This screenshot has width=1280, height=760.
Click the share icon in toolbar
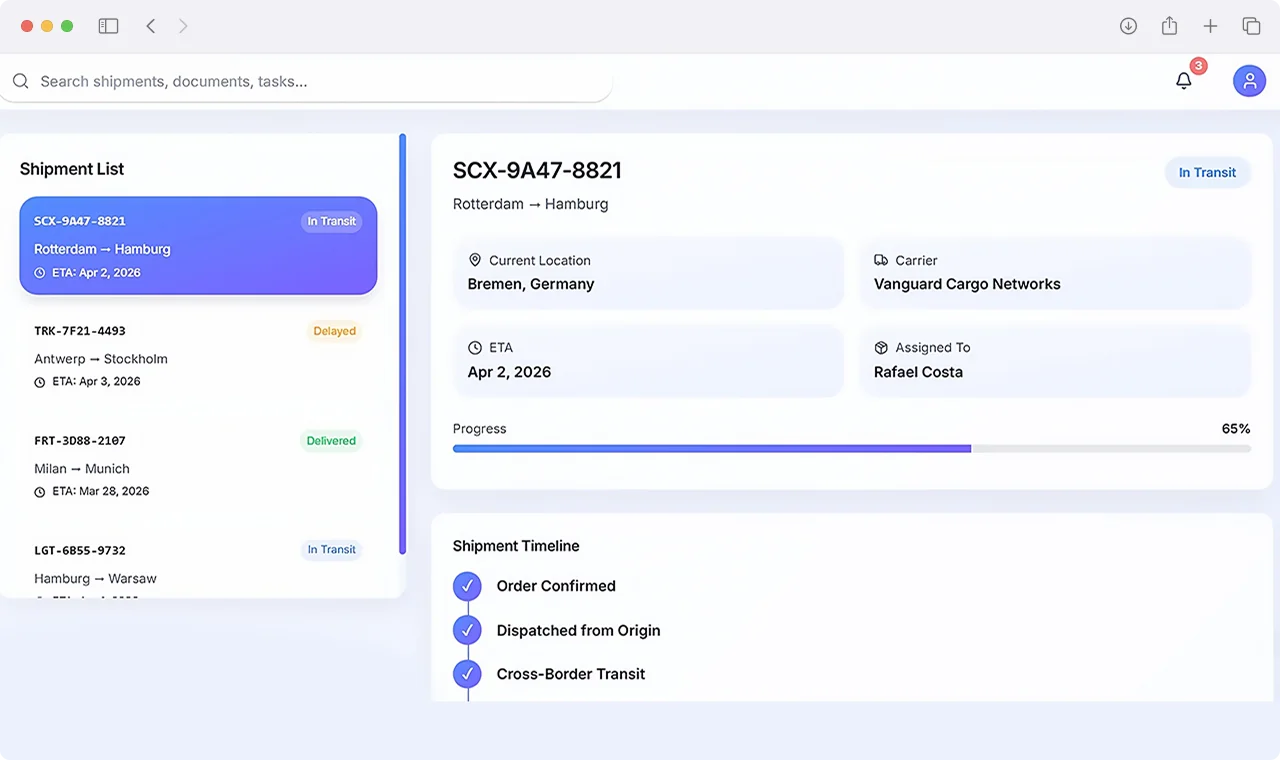tap(1169, 26)
